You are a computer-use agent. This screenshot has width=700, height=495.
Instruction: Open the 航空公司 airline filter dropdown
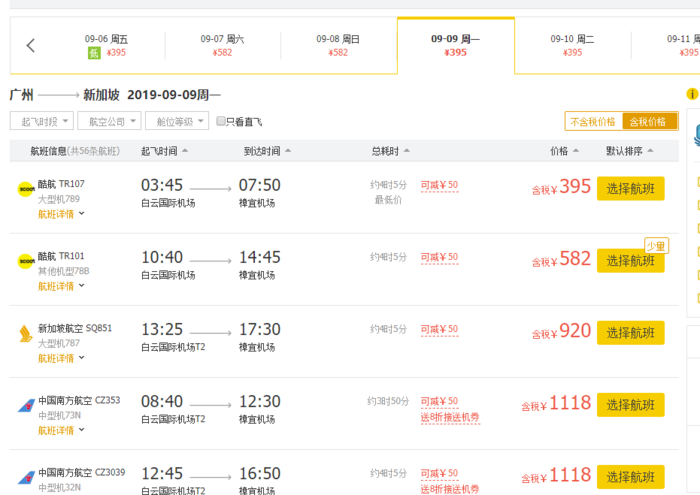tap(109, 121)
